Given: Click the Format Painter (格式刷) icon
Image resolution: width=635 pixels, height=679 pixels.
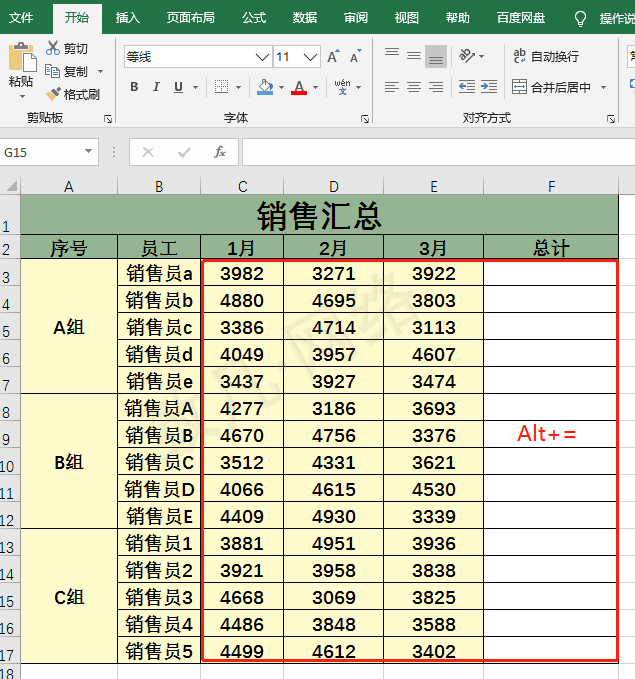Looking at the screenshot, I should pos(53,94).
